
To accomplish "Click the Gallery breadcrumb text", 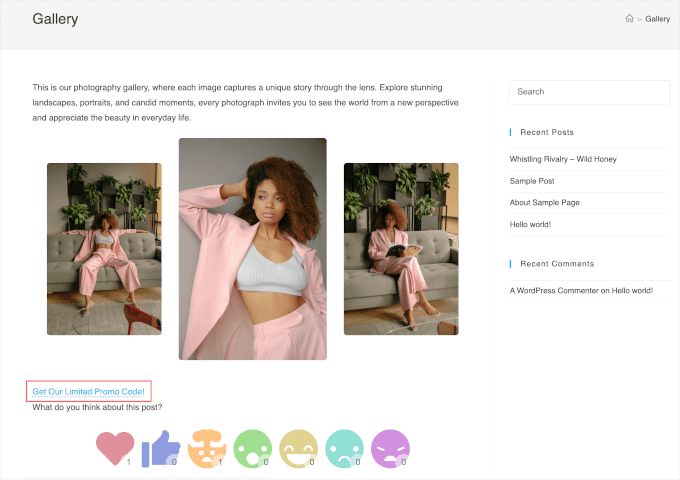I will 657,19.
